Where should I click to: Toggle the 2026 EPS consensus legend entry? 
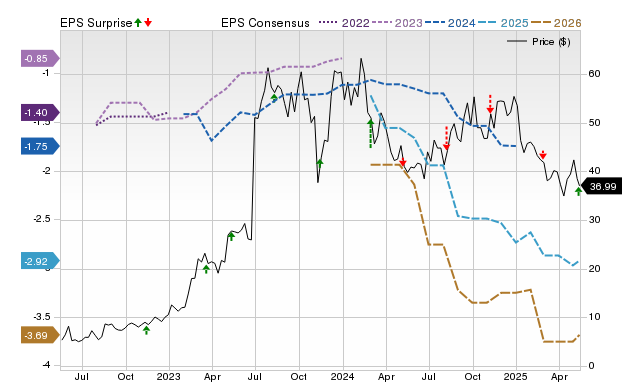[x=556, y=23]
